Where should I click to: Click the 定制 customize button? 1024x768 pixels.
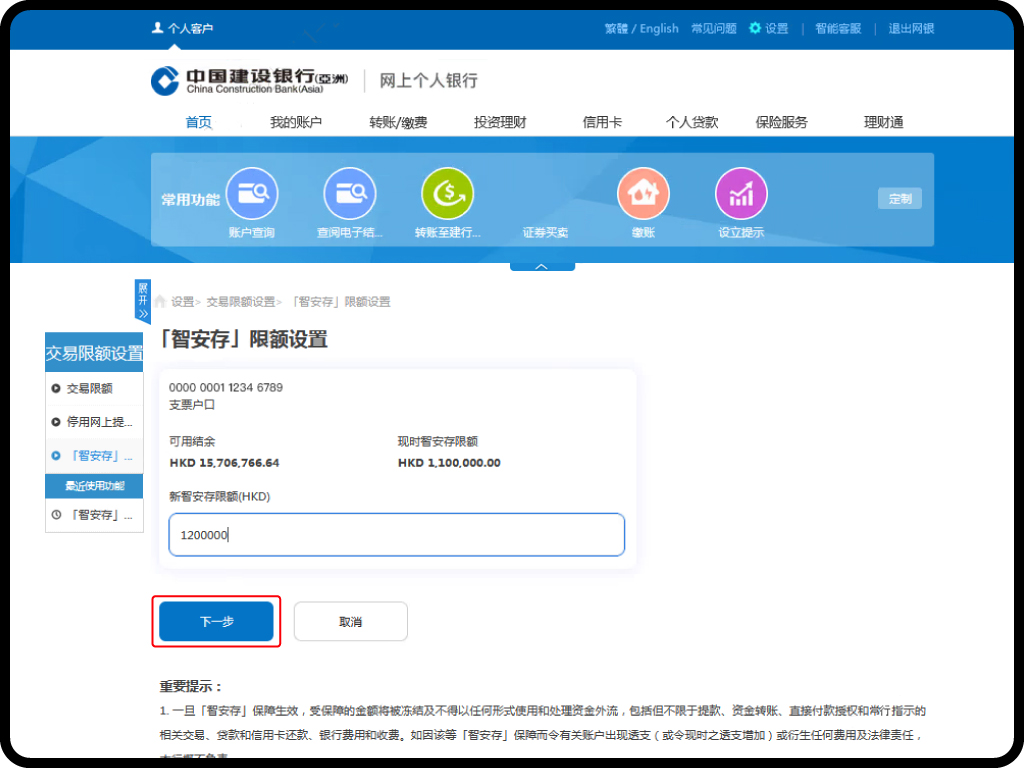pyautogui.click(x=899, y=198)
